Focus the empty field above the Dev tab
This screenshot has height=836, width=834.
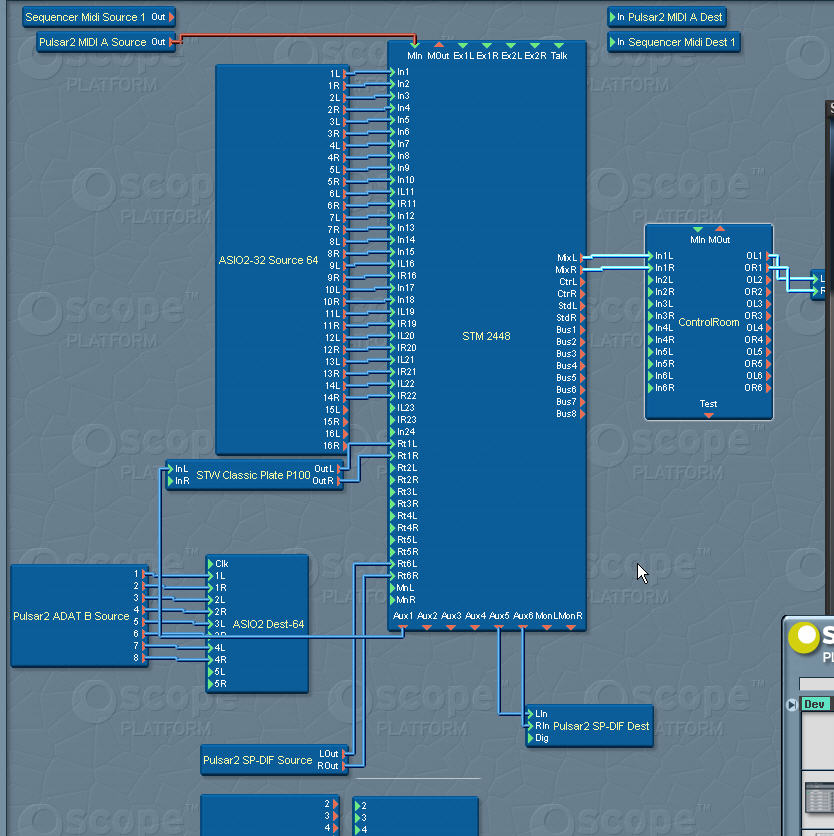click(x=816, y=684)
